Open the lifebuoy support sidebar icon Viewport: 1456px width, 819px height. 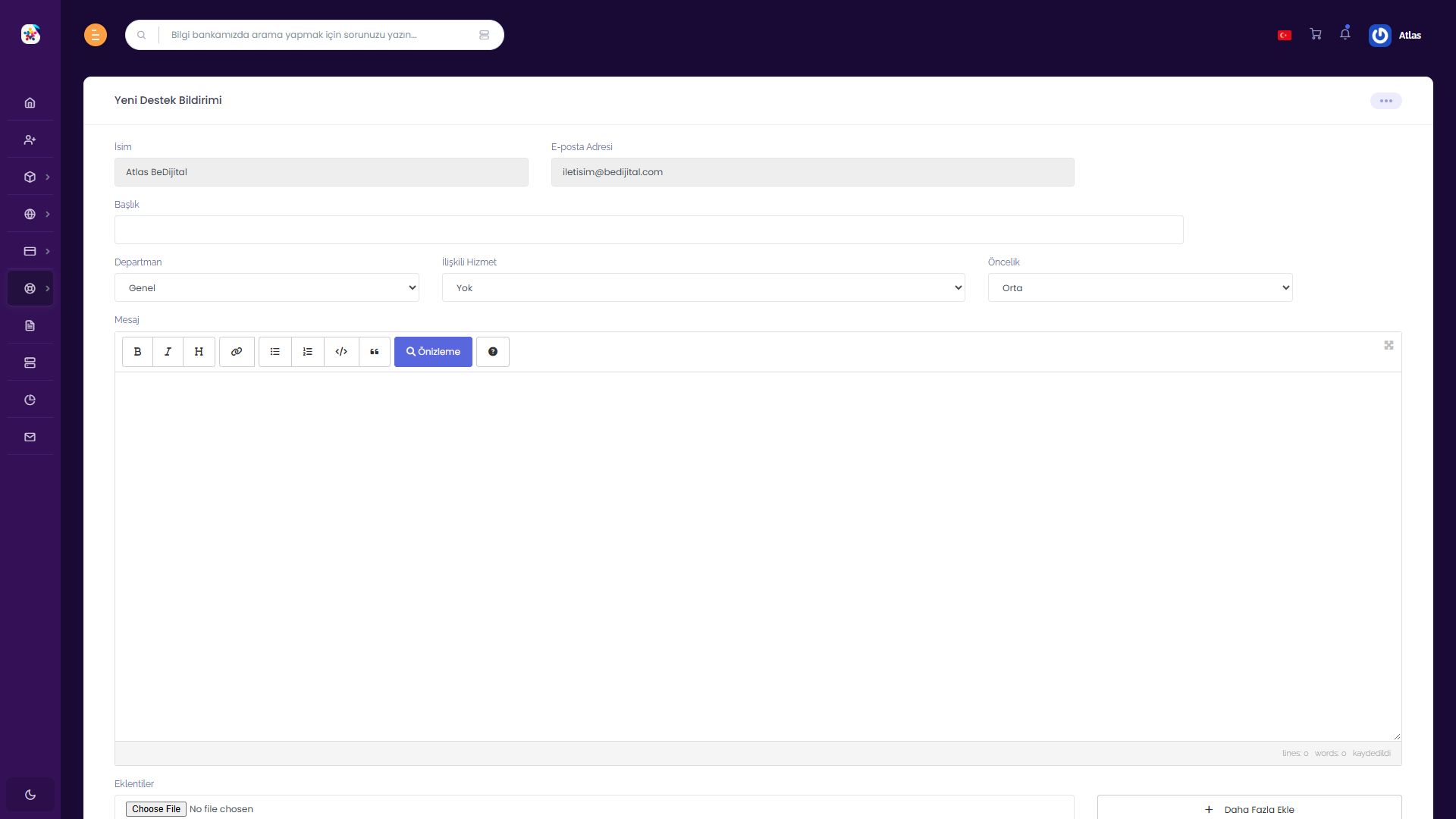tap(30, 289)
